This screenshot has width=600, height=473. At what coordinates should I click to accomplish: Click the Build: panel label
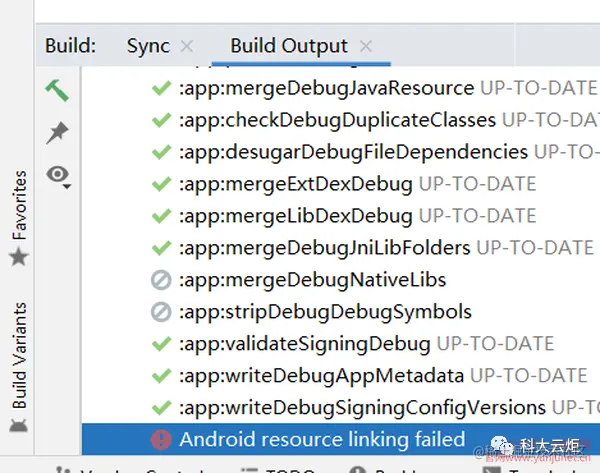[70, 46]
